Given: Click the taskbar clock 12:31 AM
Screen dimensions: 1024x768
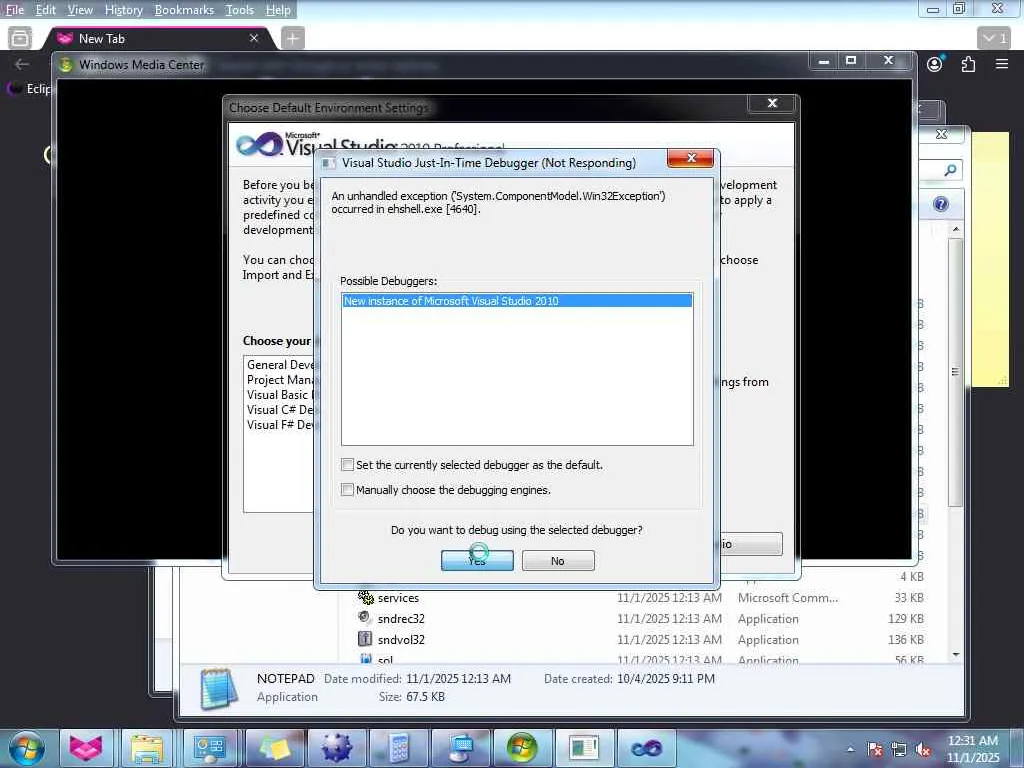Looking at the screenshot, I should click(973, 741).
